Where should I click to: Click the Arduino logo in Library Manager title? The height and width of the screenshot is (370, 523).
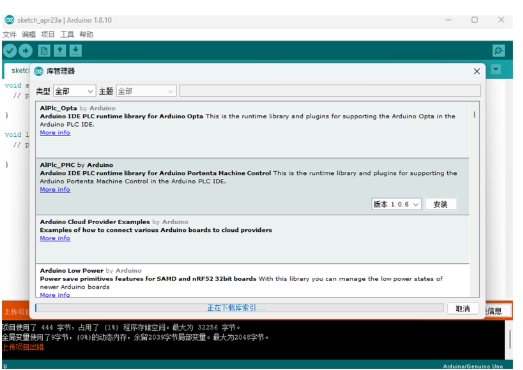coord(39,71)
